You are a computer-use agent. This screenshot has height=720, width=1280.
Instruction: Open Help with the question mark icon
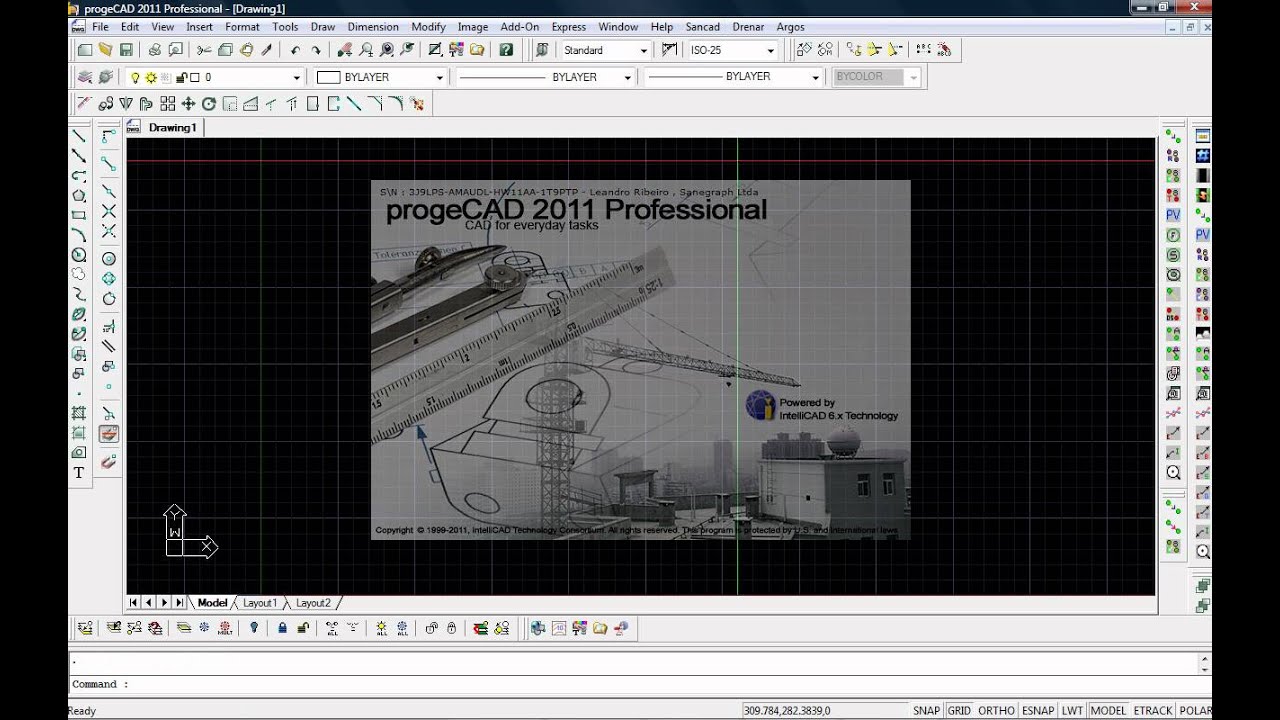tap(506, 50)
